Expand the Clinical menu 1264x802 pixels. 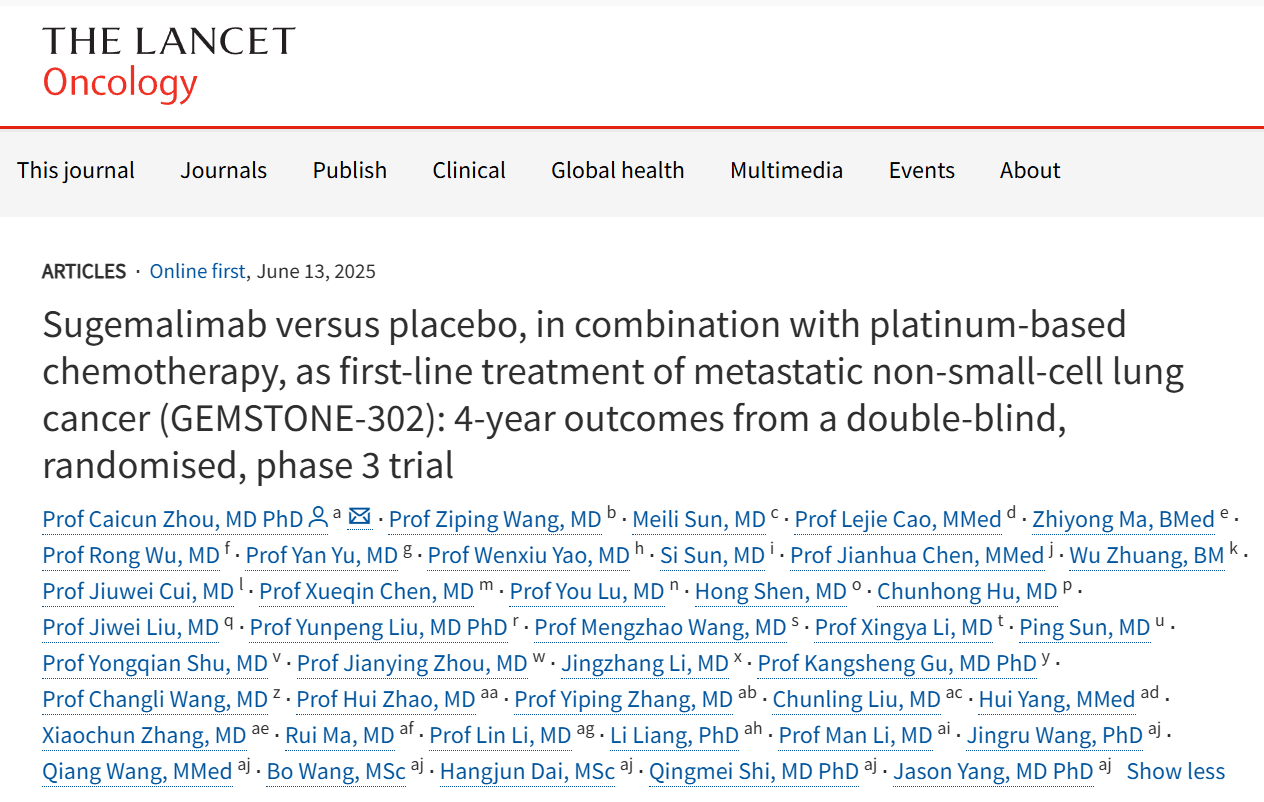(x=469, y=170)
